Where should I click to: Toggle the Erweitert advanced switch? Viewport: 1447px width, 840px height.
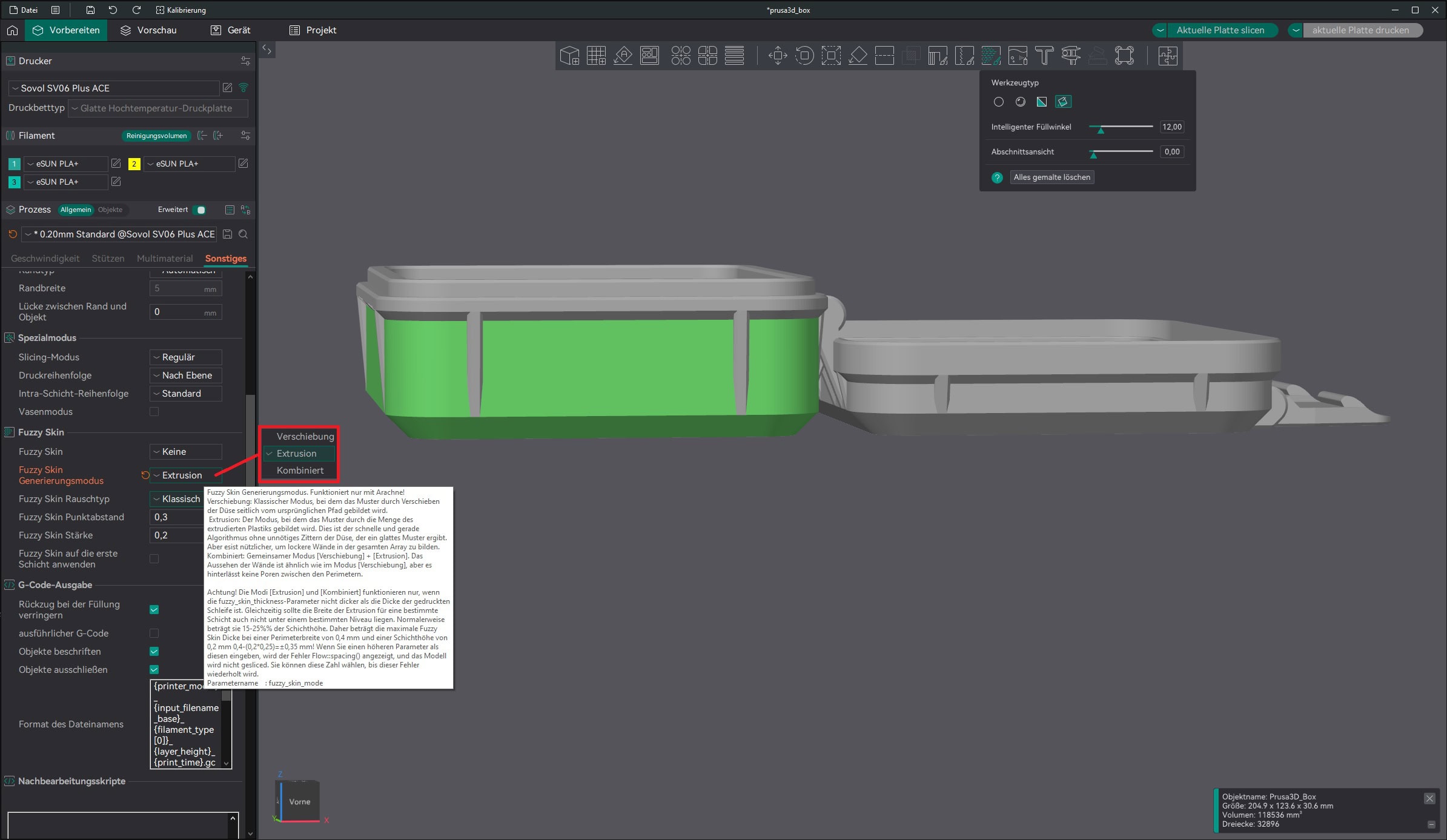pyautogui.click(x=199, y=210)
